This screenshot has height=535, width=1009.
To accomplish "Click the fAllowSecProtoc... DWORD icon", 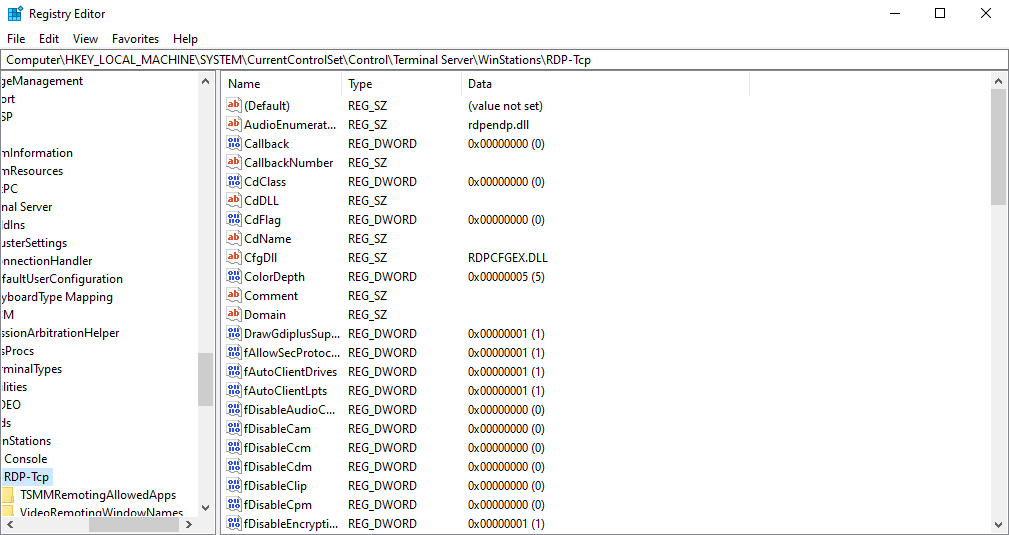I will point(234,352).
